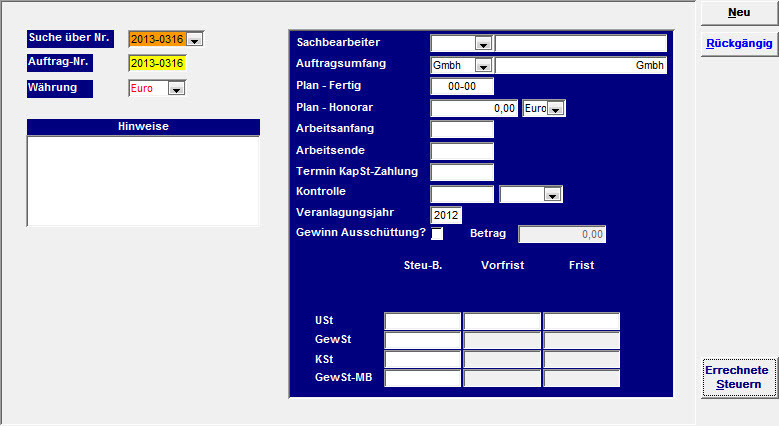Click the GewSt Steu-B. field
Viewport: 779px width, 426px height.
click(x=423, y=340)
